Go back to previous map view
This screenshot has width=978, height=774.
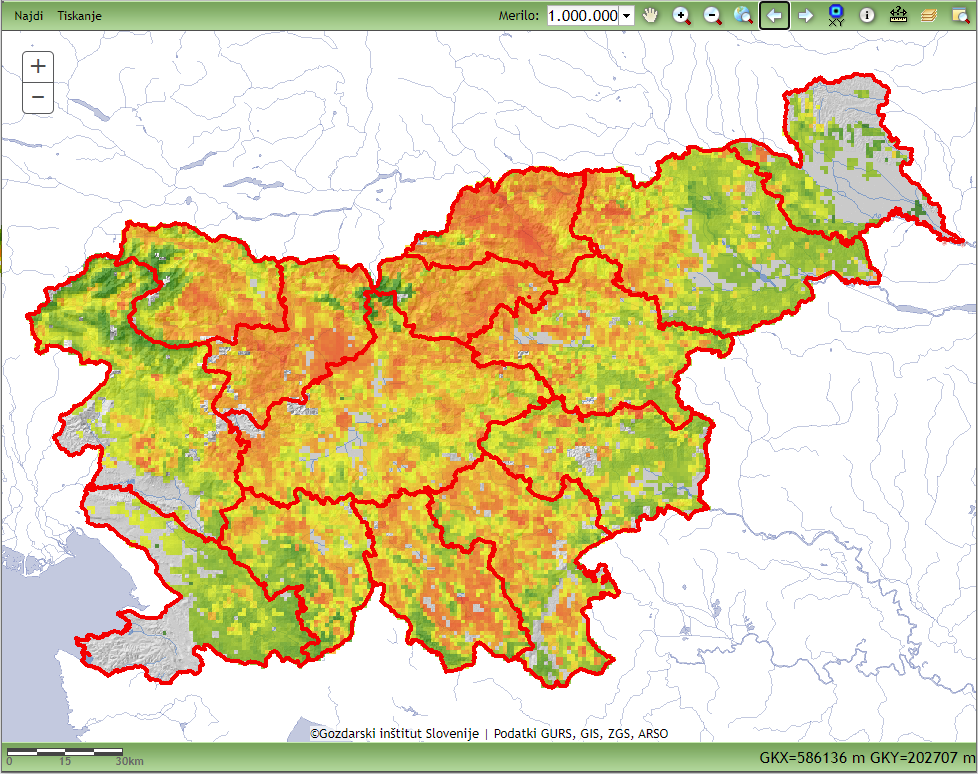click(774, 15)
